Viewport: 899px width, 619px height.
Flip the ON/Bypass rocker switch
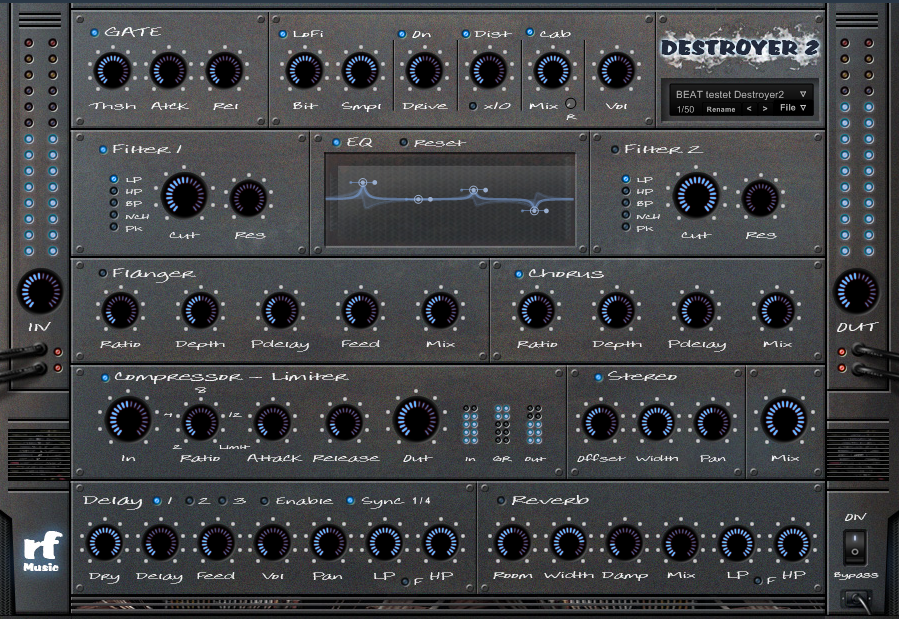855,546
